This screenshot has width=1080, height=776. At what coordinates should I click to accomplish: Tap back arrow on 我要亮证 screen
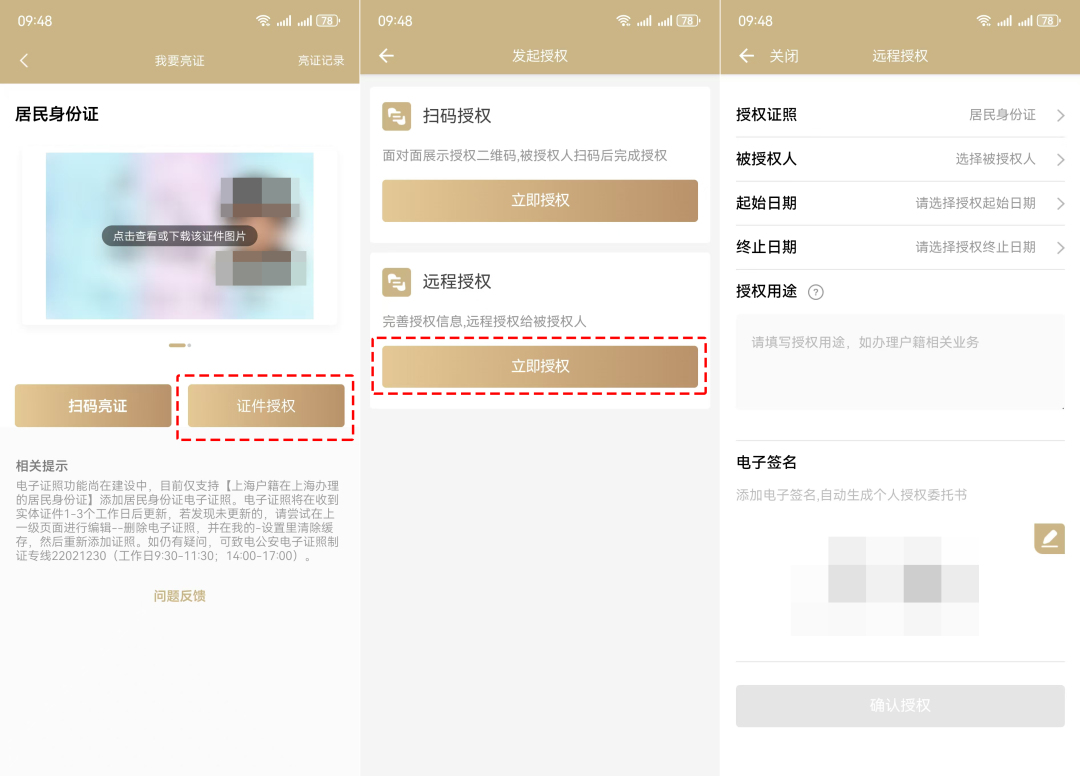pos(24,61)
